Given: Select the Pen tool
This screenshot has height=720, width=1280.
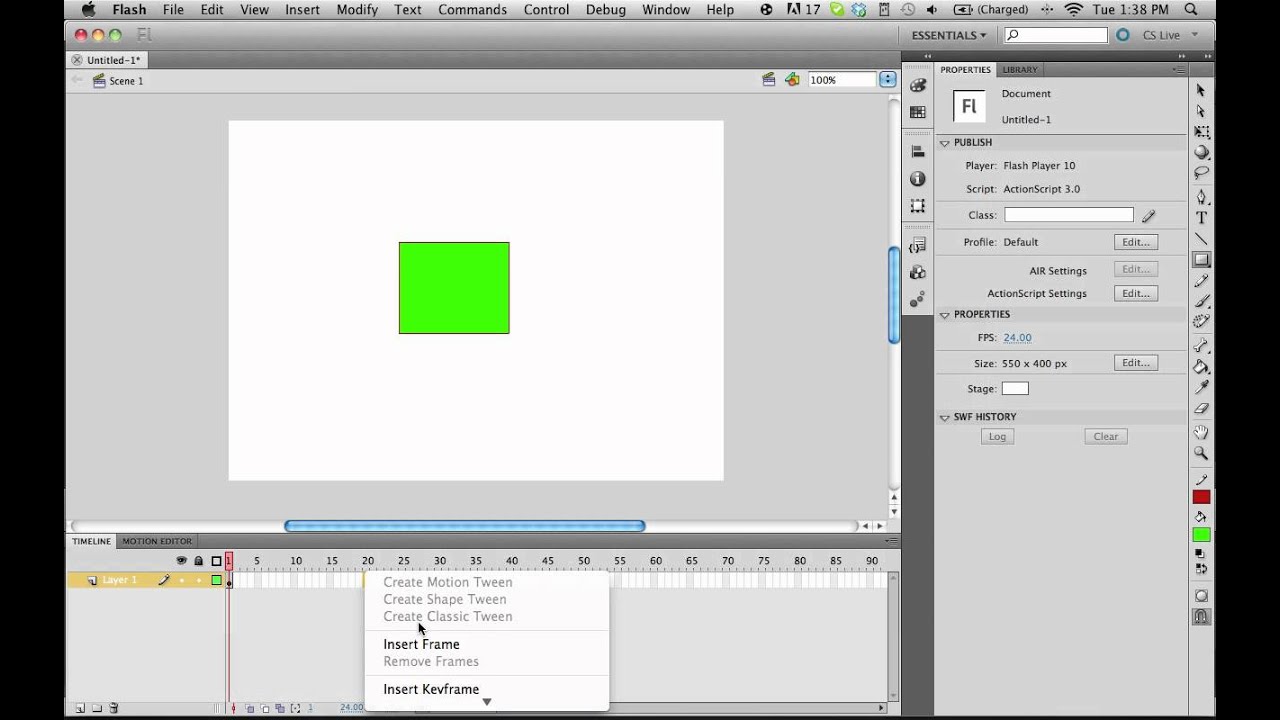Looking at the screenshot, I should (x=1201, y=197).
